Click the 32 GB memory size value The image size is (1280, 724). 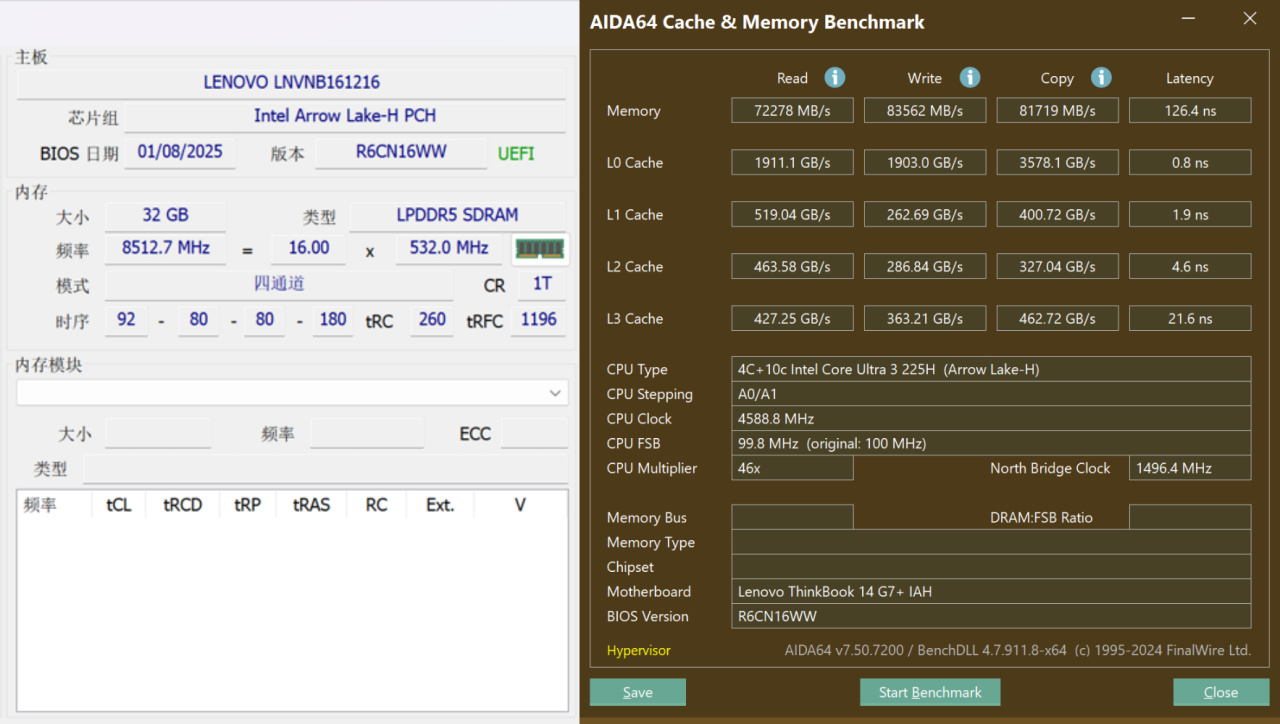click(165, 216)
